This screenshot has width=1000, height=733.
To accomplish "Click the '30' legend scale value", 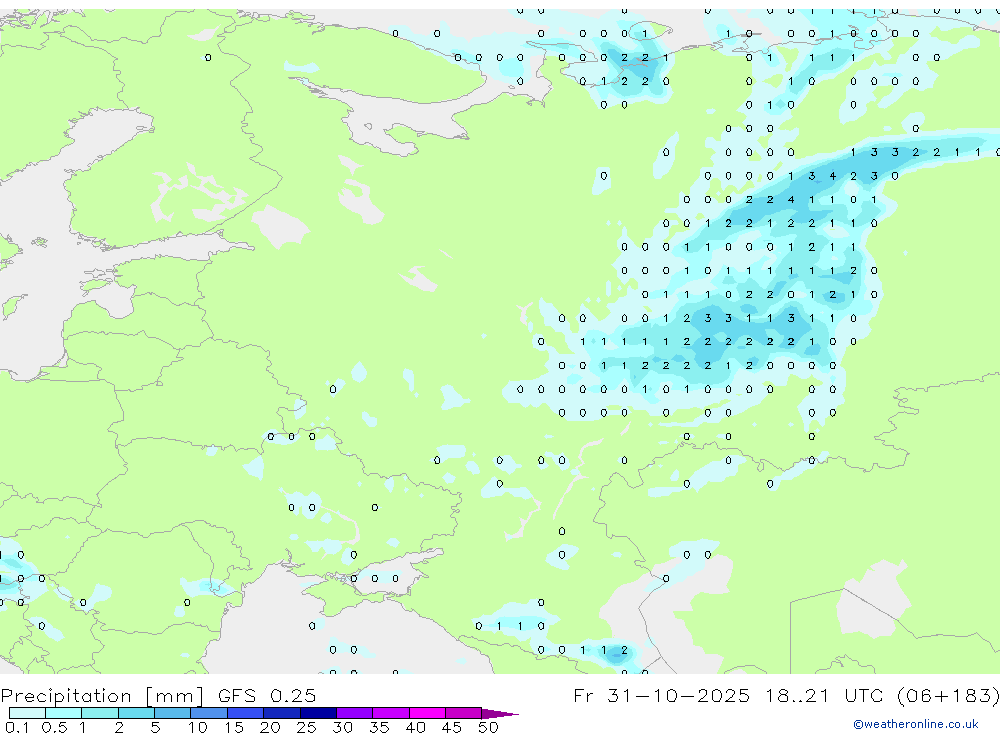I will [342, 727].
